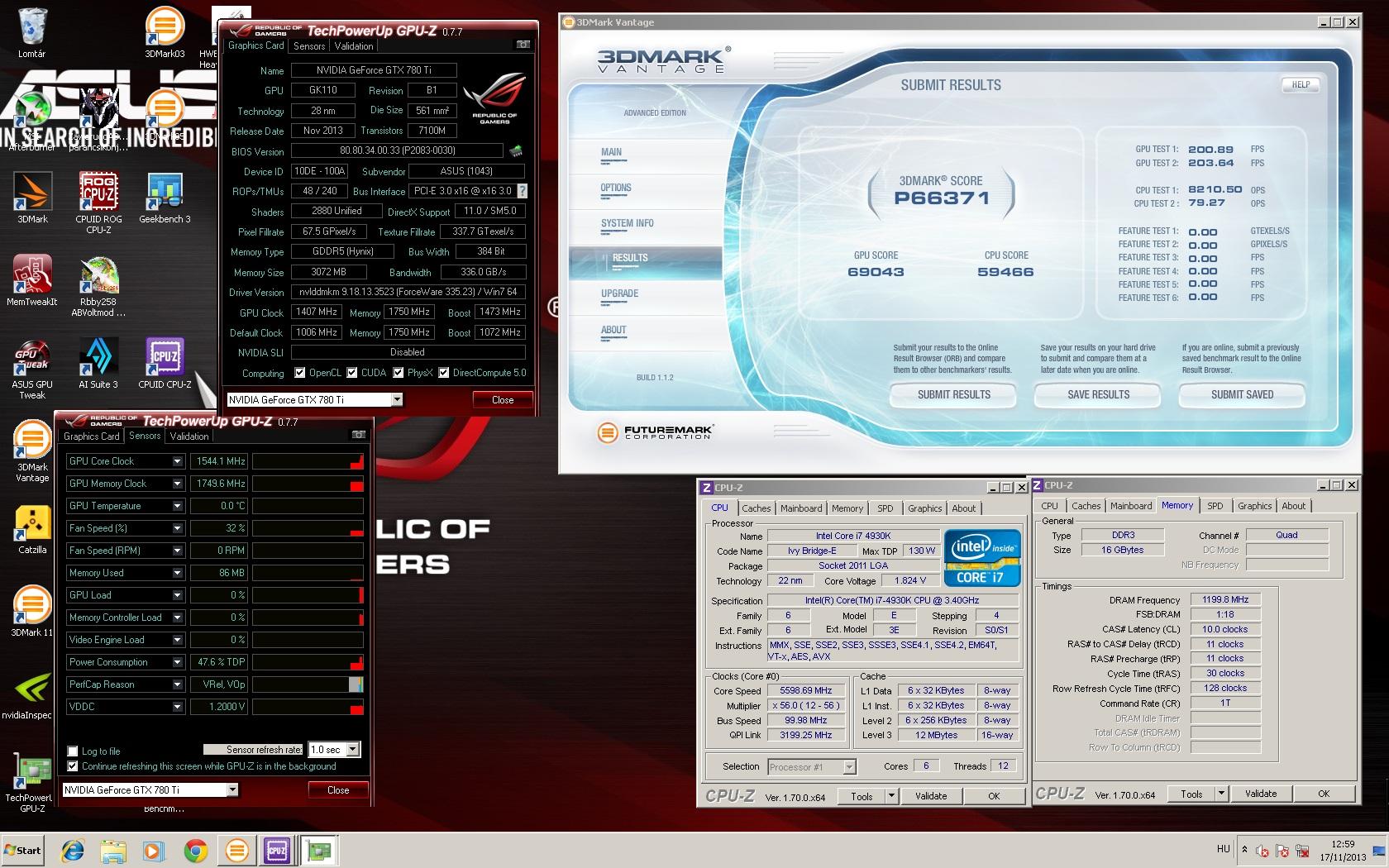Click the bus interface question mark icon

coord(522,191)
